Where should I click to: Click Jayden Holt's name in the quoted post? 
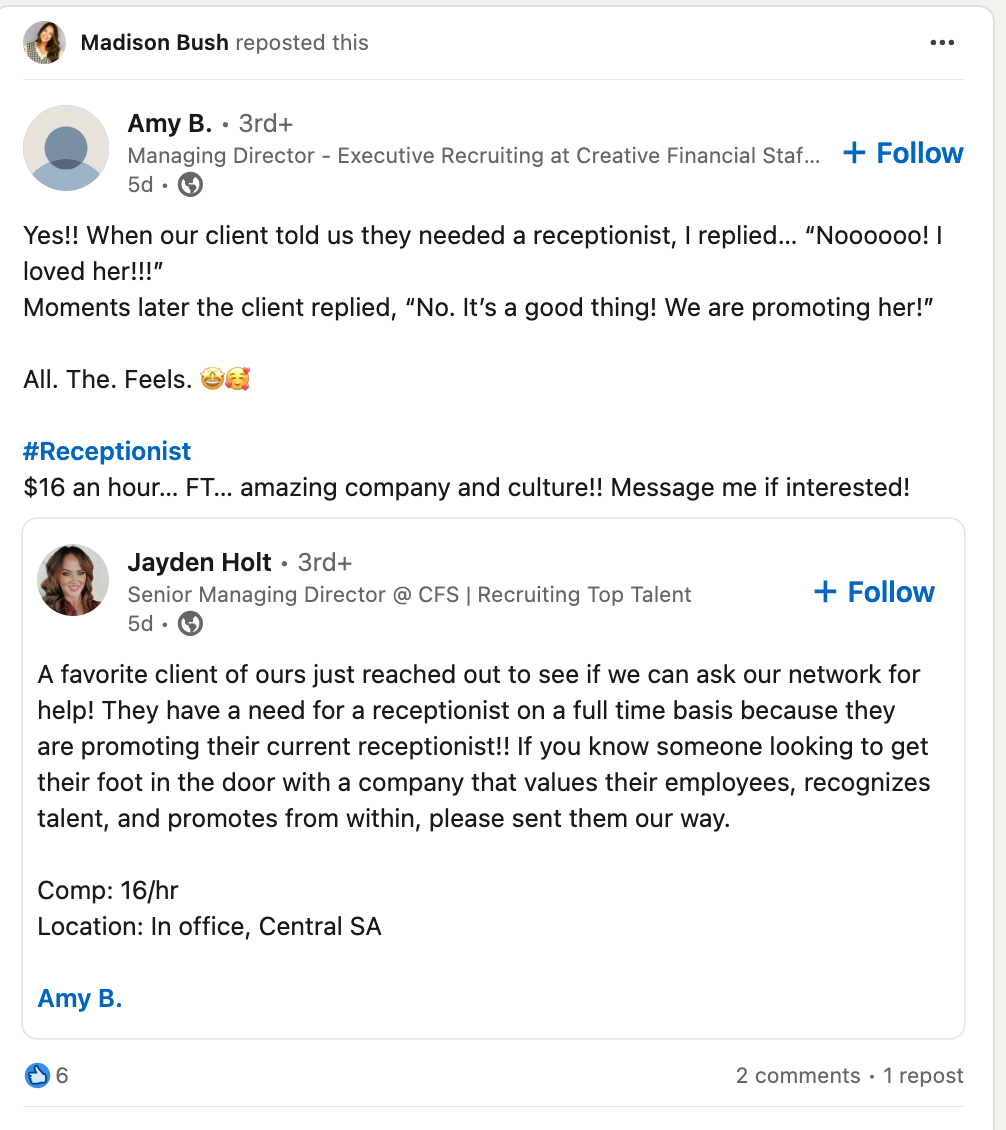click(x=199, y=562)
